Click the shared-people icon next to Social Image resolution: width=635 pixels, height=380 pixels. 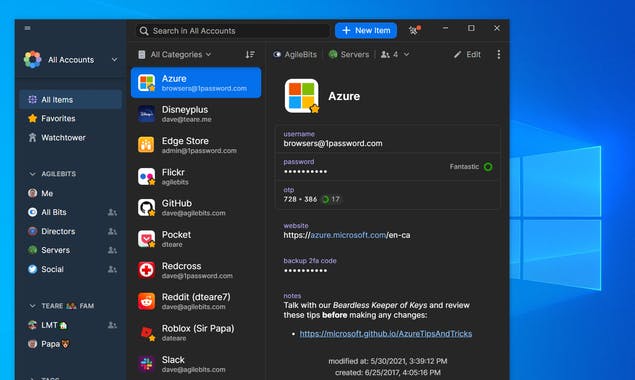pyautogui.click(x=112, y=269)
